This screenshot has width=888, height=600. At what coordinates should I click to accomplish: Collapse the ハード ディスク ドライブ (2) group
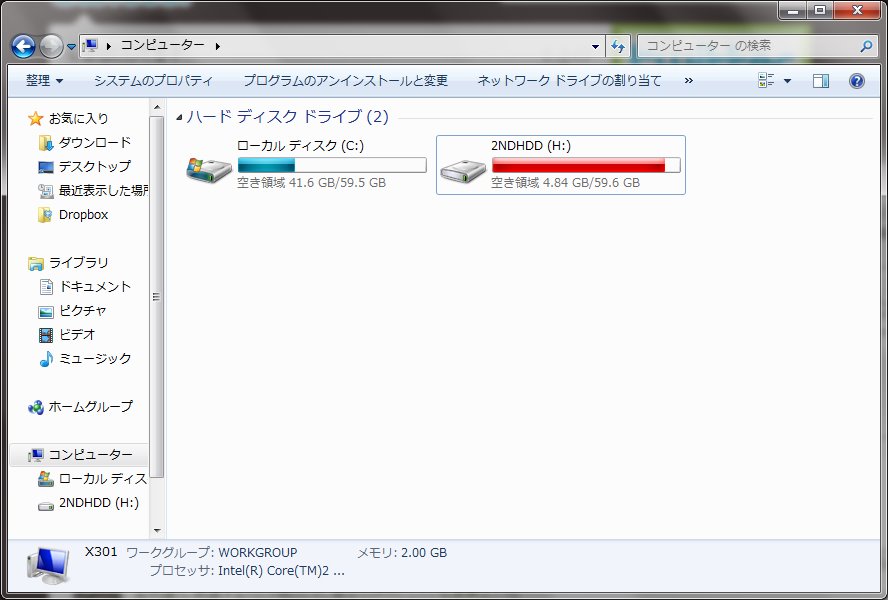coord(178,117)
